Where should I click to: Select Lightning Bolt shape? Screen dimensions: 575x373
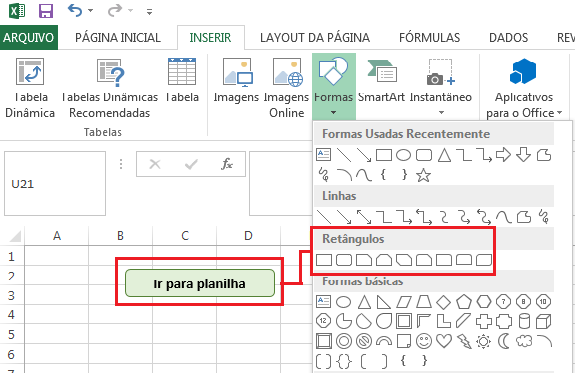coord(464,341)
